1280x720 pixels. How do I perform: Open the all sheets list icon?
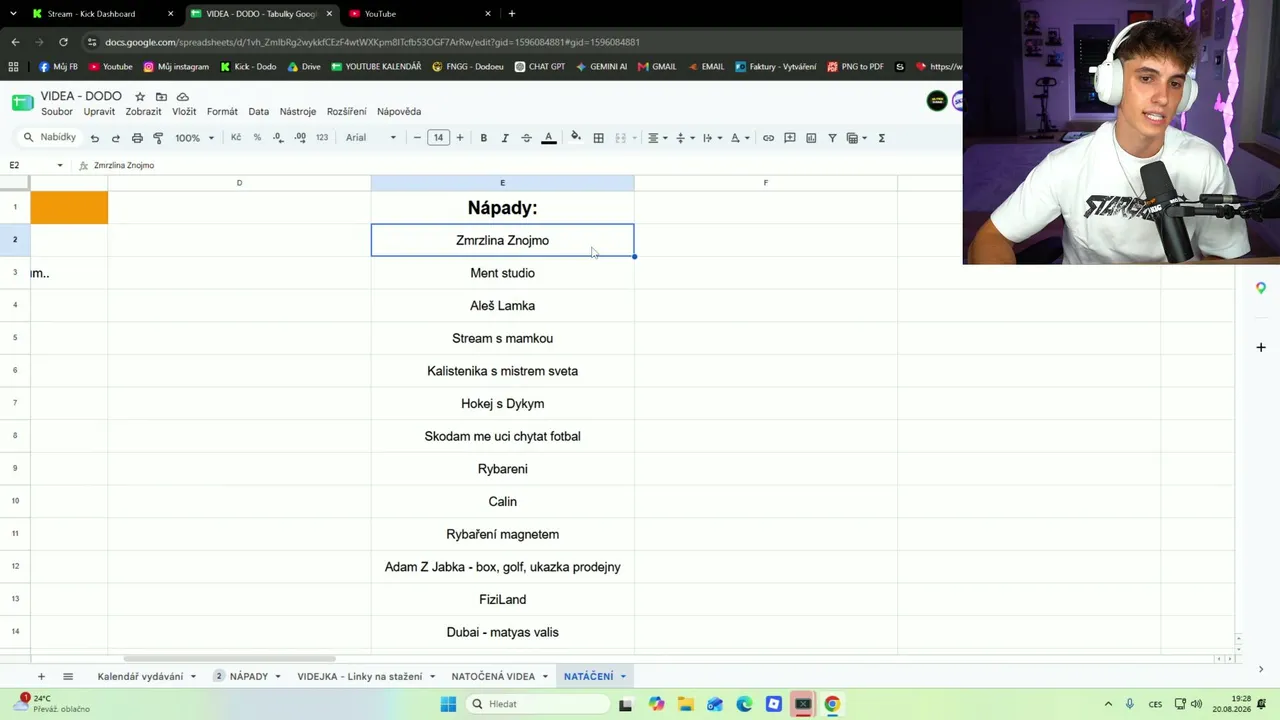click(x=68, y=677)
